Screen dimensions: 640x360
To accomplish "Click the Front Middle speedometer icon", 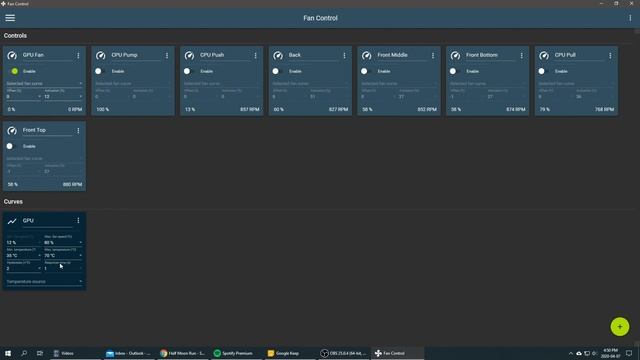I will tap(367, 55).
